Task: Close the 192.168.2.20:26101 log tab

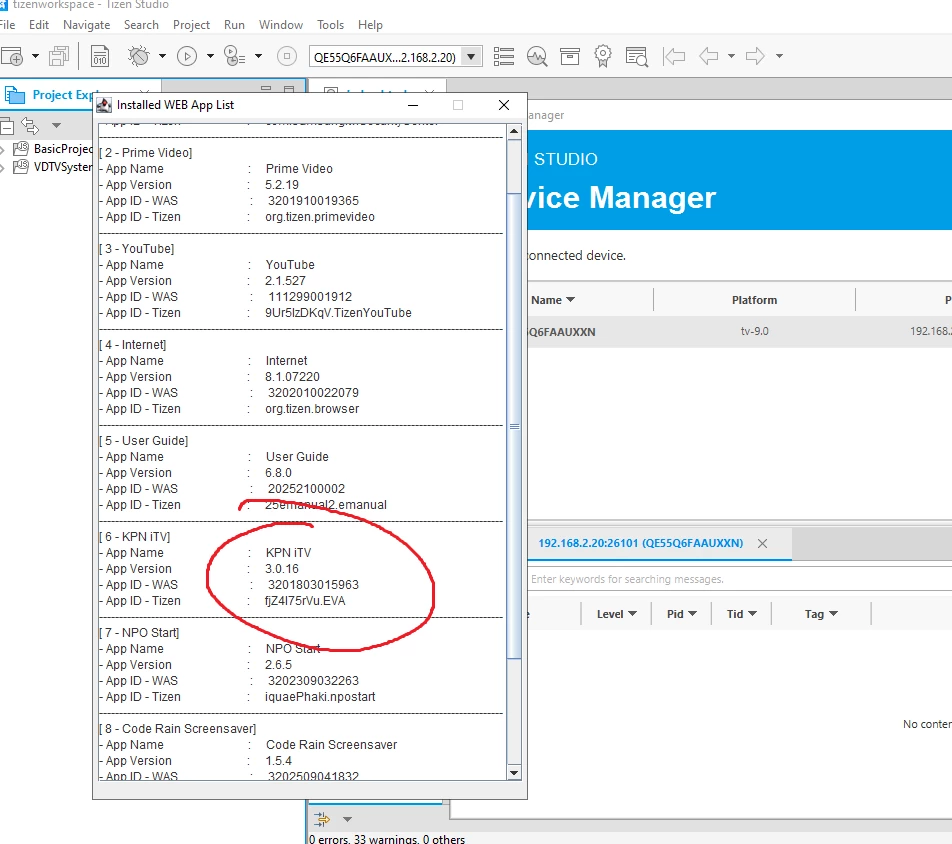Action: (x=762, y=543)
